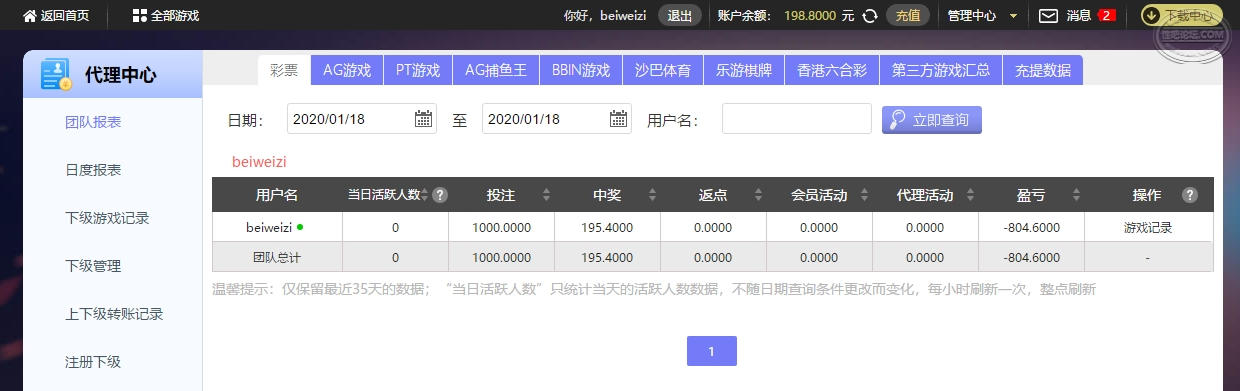Open the 消息 messages link
Image resolution: width=1240 pixels, height=391 pixels.
(1079, 15)
